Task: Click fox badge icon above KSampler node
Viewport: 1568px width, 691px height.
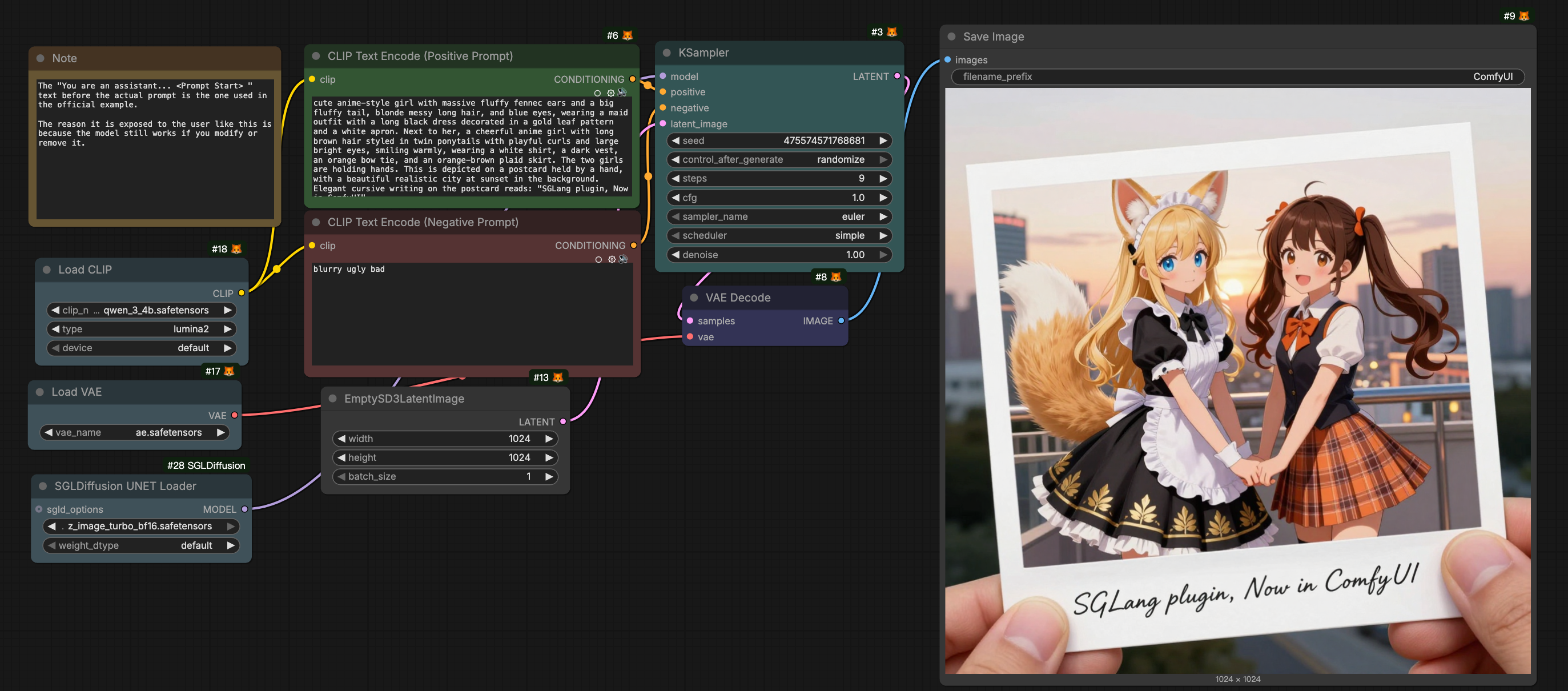Action: pos(892,31)
